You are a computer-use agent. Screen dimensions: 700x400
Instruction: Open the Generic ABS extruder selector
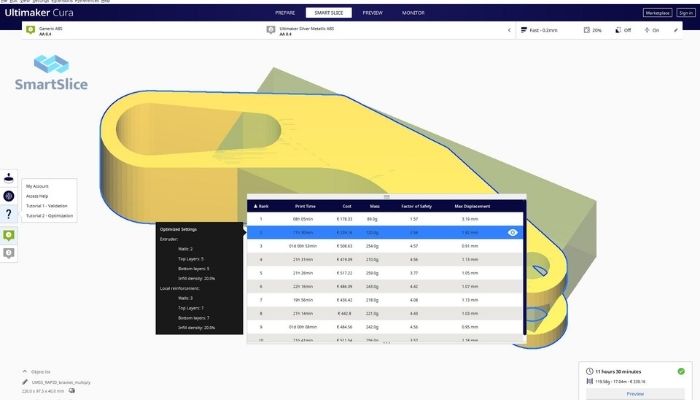click(143, 30)
